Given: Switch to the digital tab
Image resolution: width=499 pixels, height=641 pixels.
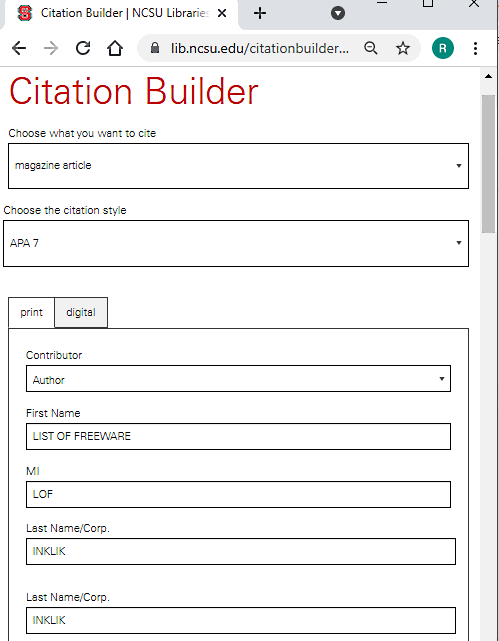Looking at the screenshot, I should pyautogui.click(x=81, y=313).
